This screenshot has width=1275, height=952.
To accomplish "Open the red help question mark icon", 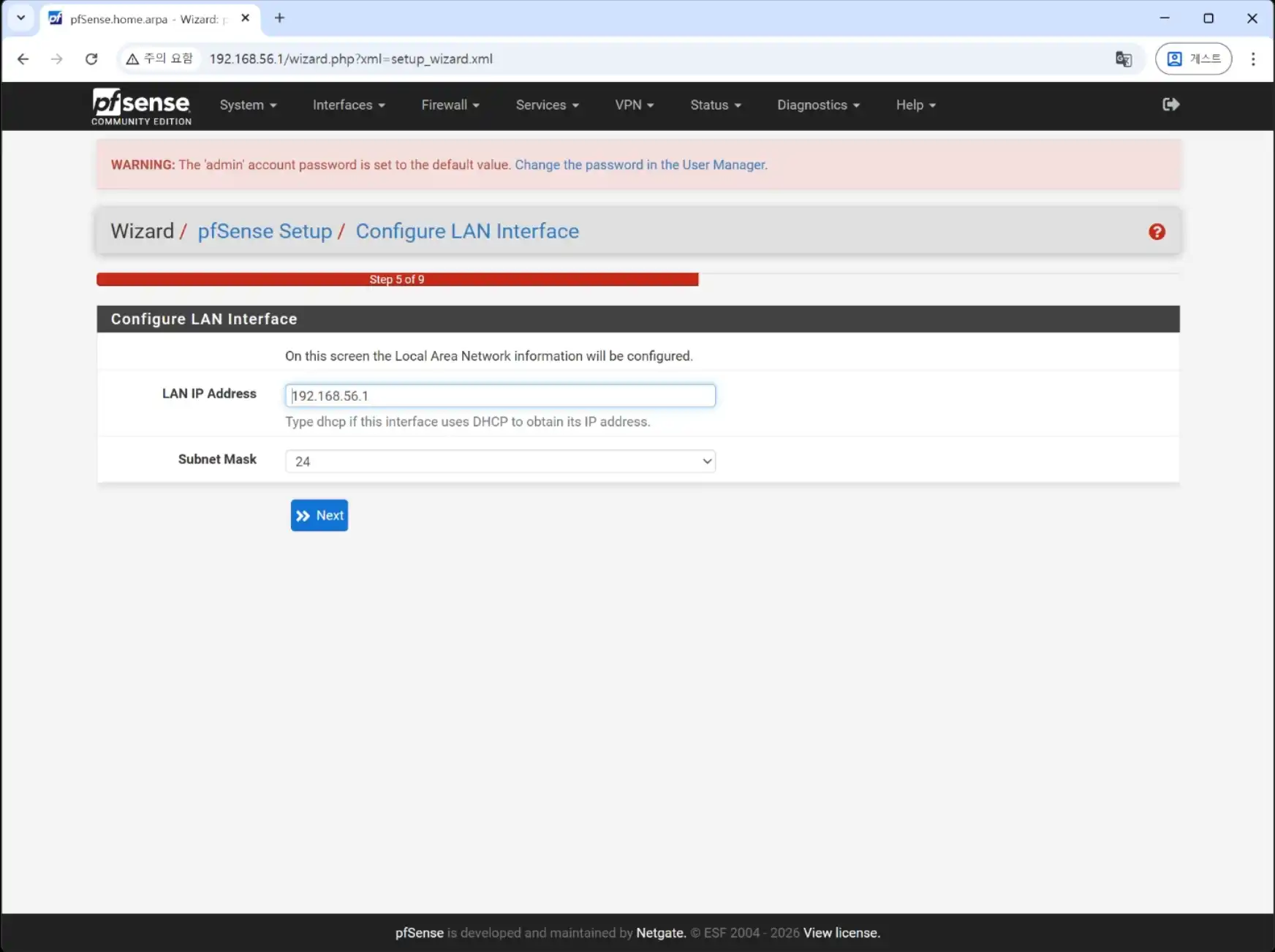I will point(1157,232).
